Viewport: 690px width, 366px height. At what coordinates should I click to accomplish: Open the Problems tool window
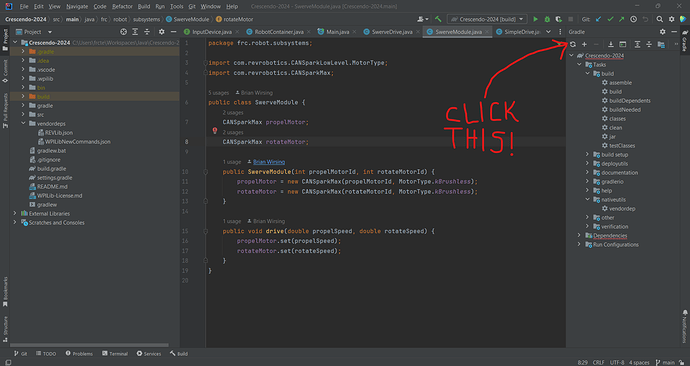(x=79, y=354)
